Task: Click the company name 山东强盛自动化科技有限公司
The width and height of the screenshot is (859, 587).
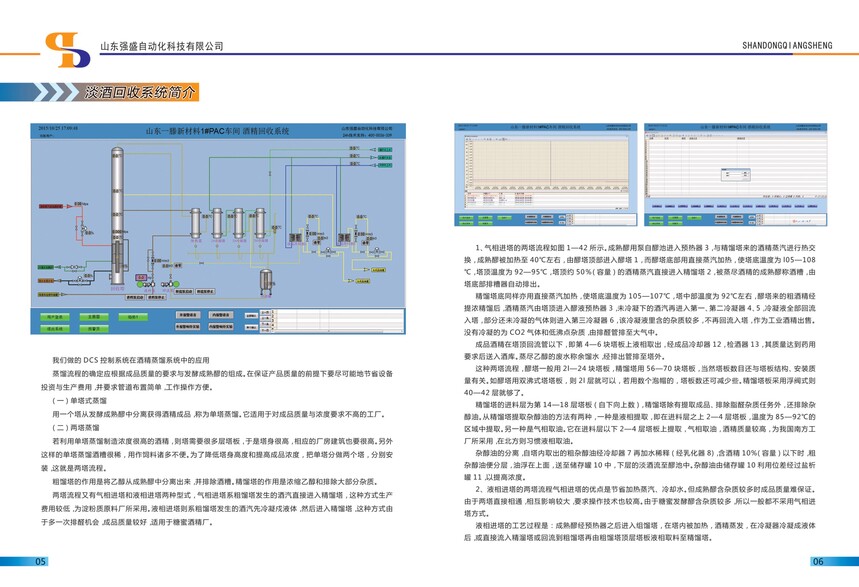Action: coord(162,47)
